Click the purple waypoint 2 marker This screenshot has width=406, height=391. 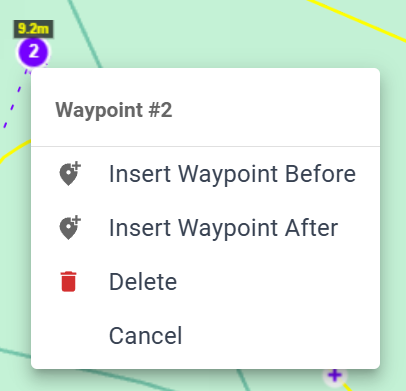tap(33, 52)
